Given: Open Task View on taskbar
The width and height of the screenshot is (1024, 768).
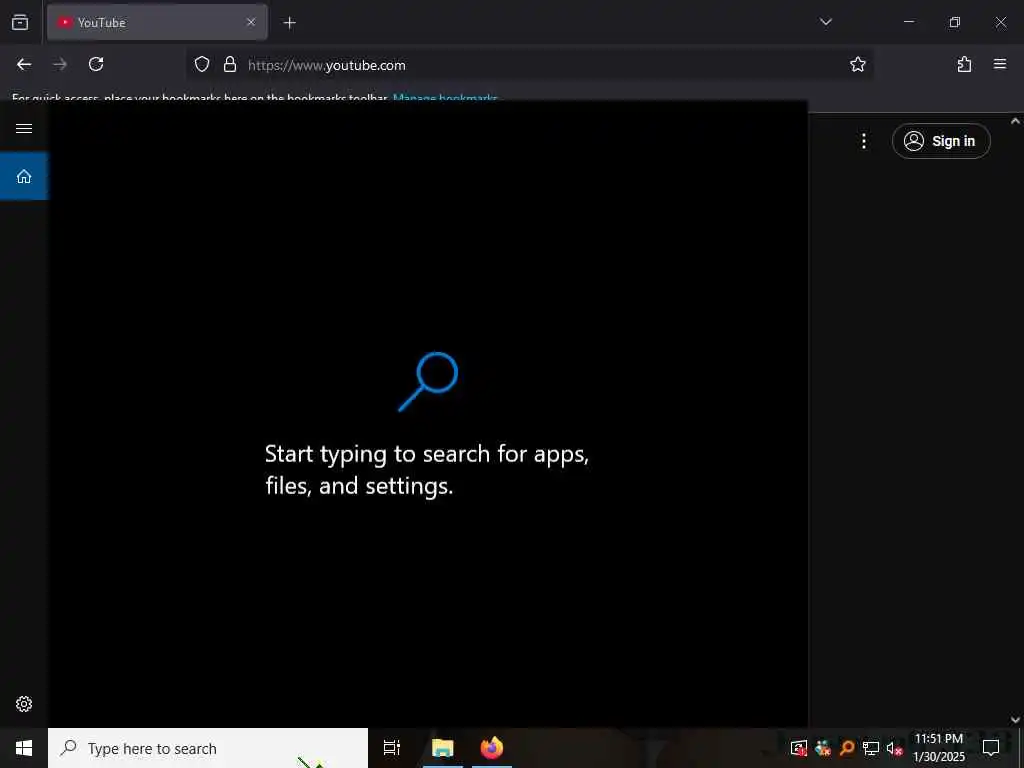Looking at the screenshot, I should point(392,748).
